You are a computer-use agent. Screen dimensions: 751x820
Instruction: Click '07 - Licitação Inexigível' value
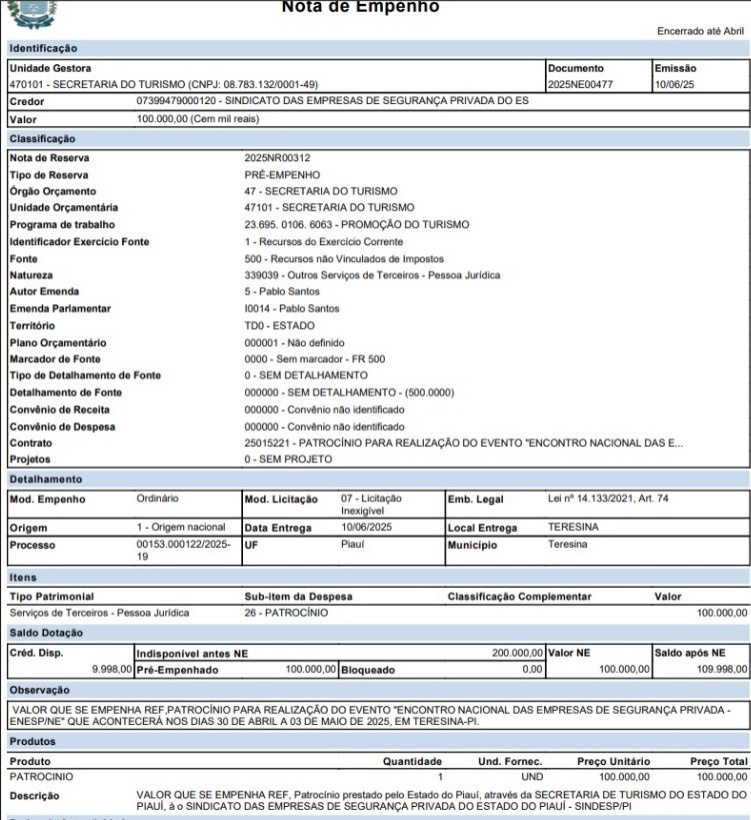click(x=371, y=505)
